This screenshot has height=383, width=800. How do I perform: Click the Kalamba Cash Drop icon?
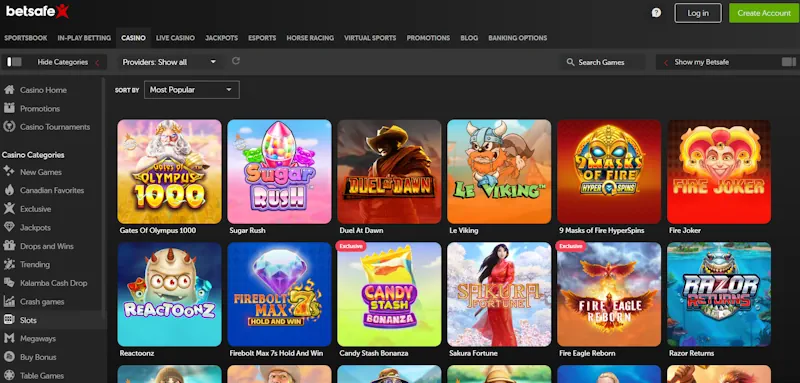coord(9,283)
